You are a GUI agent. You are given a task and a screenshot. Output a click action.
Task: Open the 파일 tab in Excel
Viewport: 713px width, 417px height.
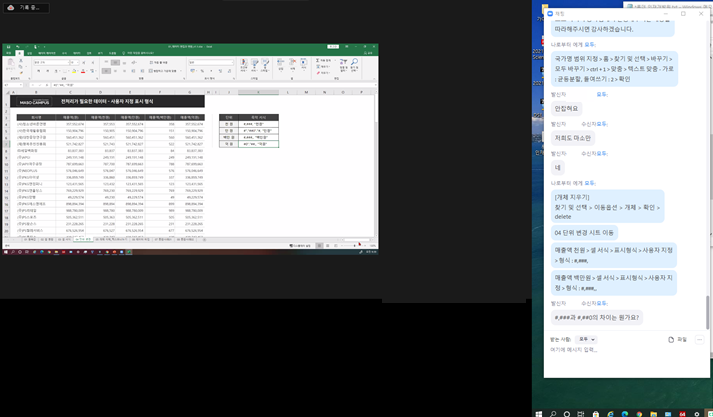[7, 53]
